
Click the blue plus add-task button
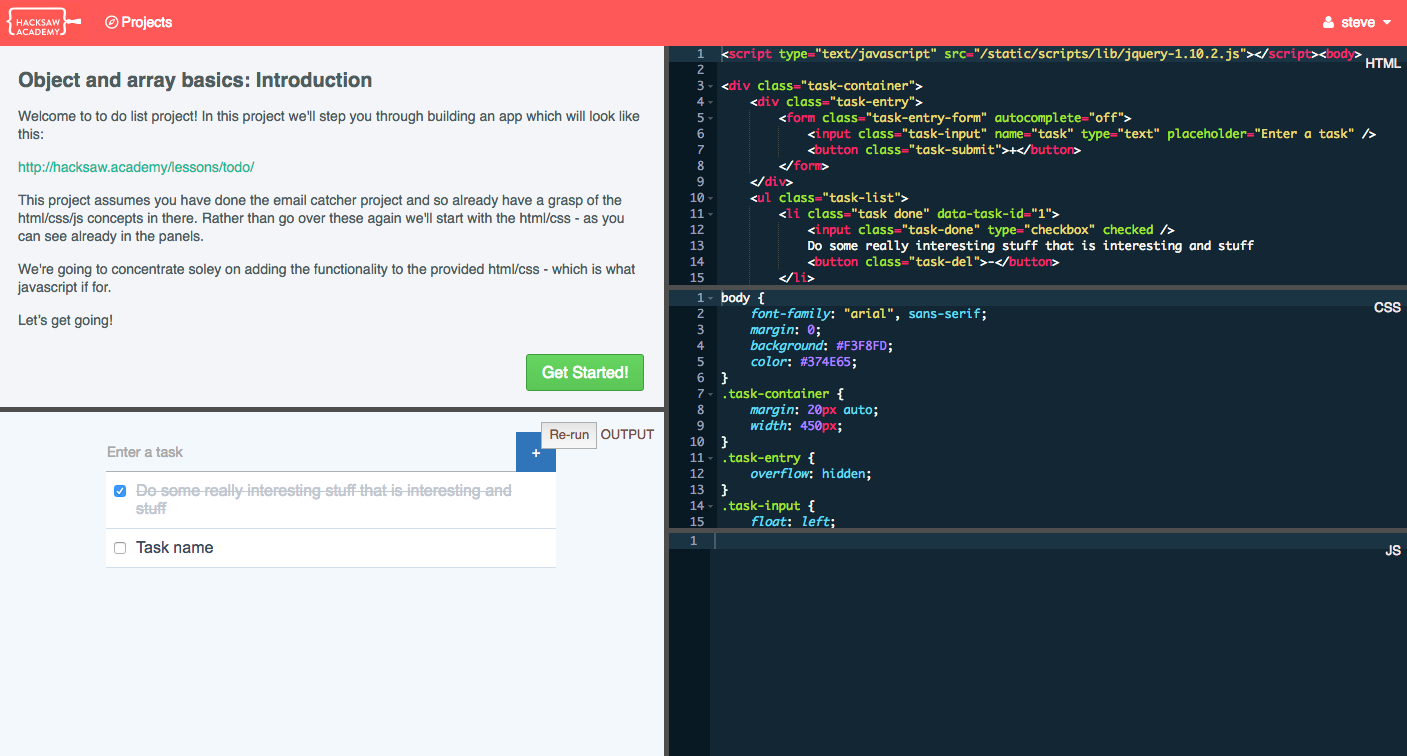pos(536,453)
